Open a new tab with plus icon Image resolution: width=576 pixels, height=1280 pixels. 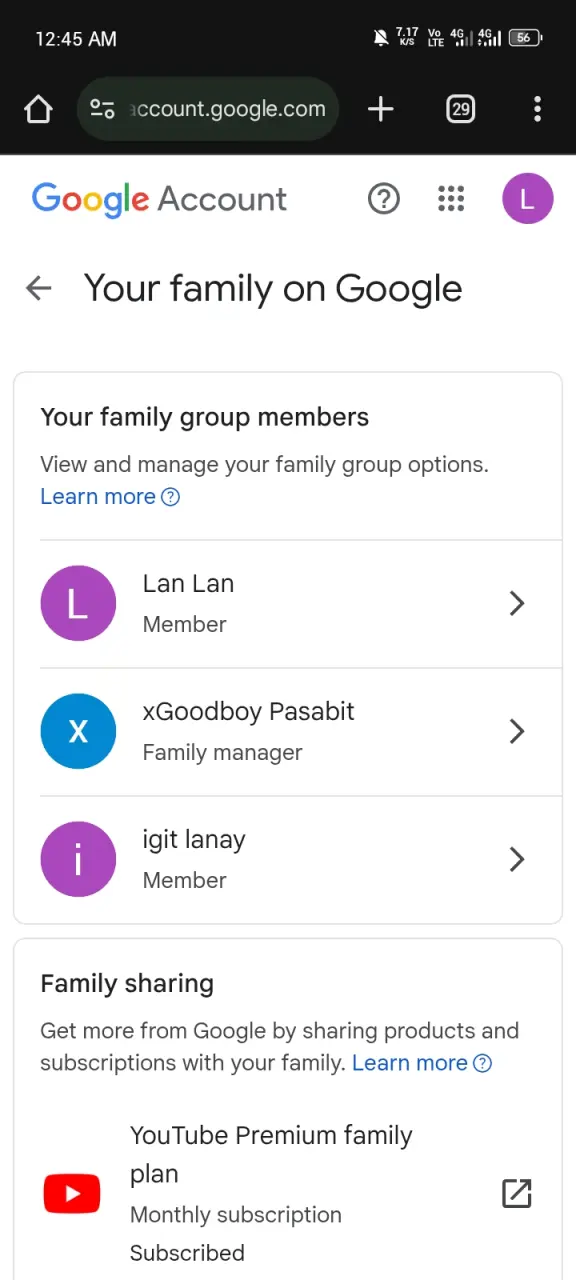381,109
